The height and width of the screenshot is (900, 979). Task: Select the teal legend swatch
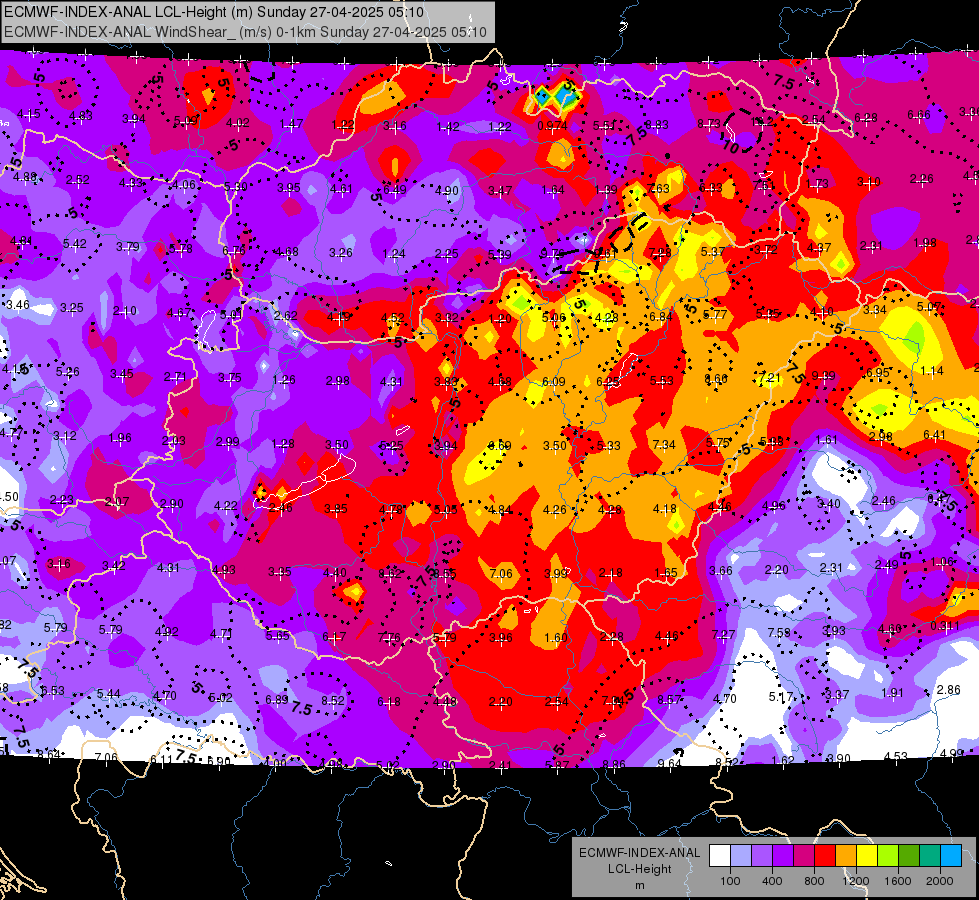[930, 856]
